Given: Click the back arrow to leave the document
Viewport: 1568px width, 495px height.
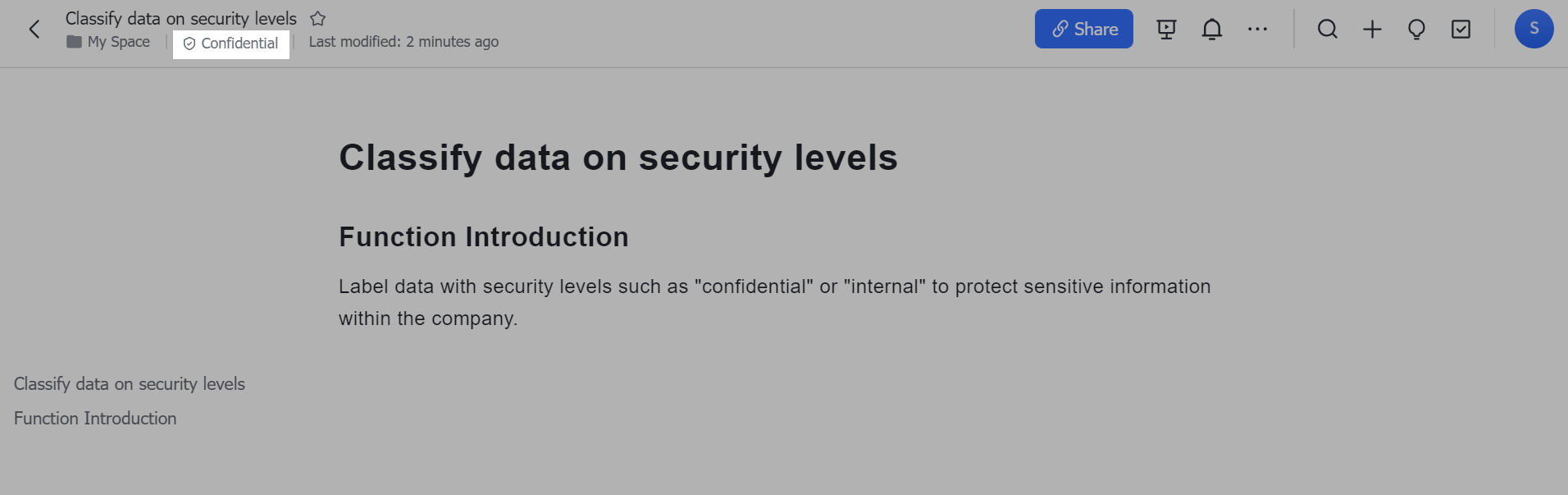Looking at the screenshot, I should click(x=33, y=29).
